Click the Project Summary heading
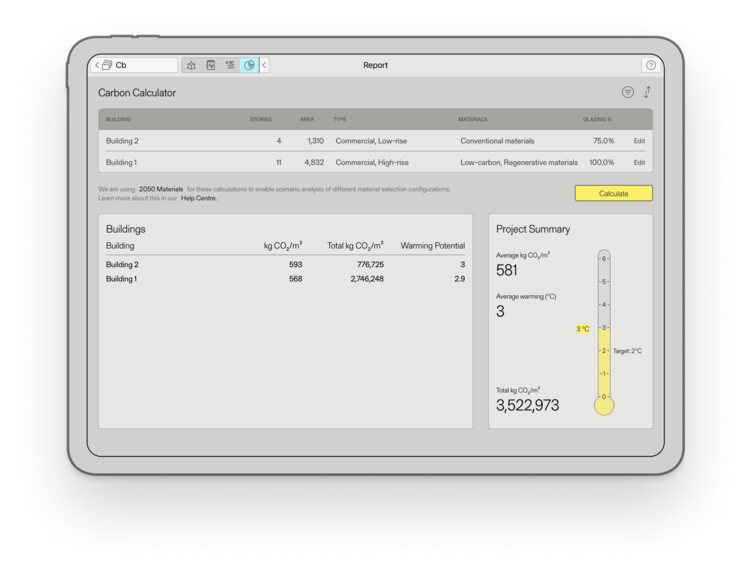This screenshot has width=750, height=572. (x=533, y=229)
